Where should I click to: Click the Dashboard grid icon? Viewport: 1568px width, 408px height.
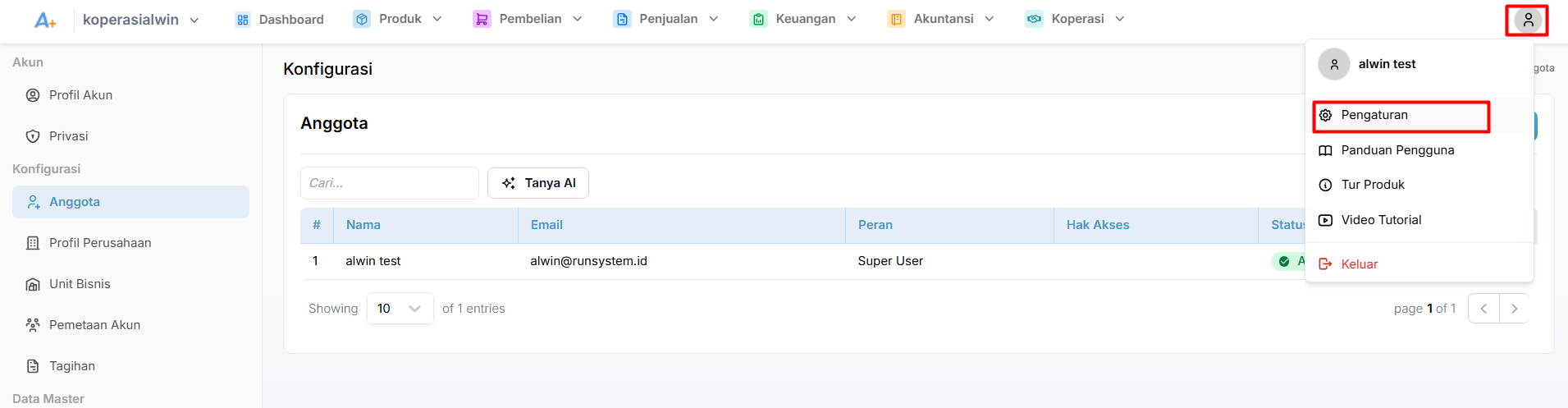242,20
